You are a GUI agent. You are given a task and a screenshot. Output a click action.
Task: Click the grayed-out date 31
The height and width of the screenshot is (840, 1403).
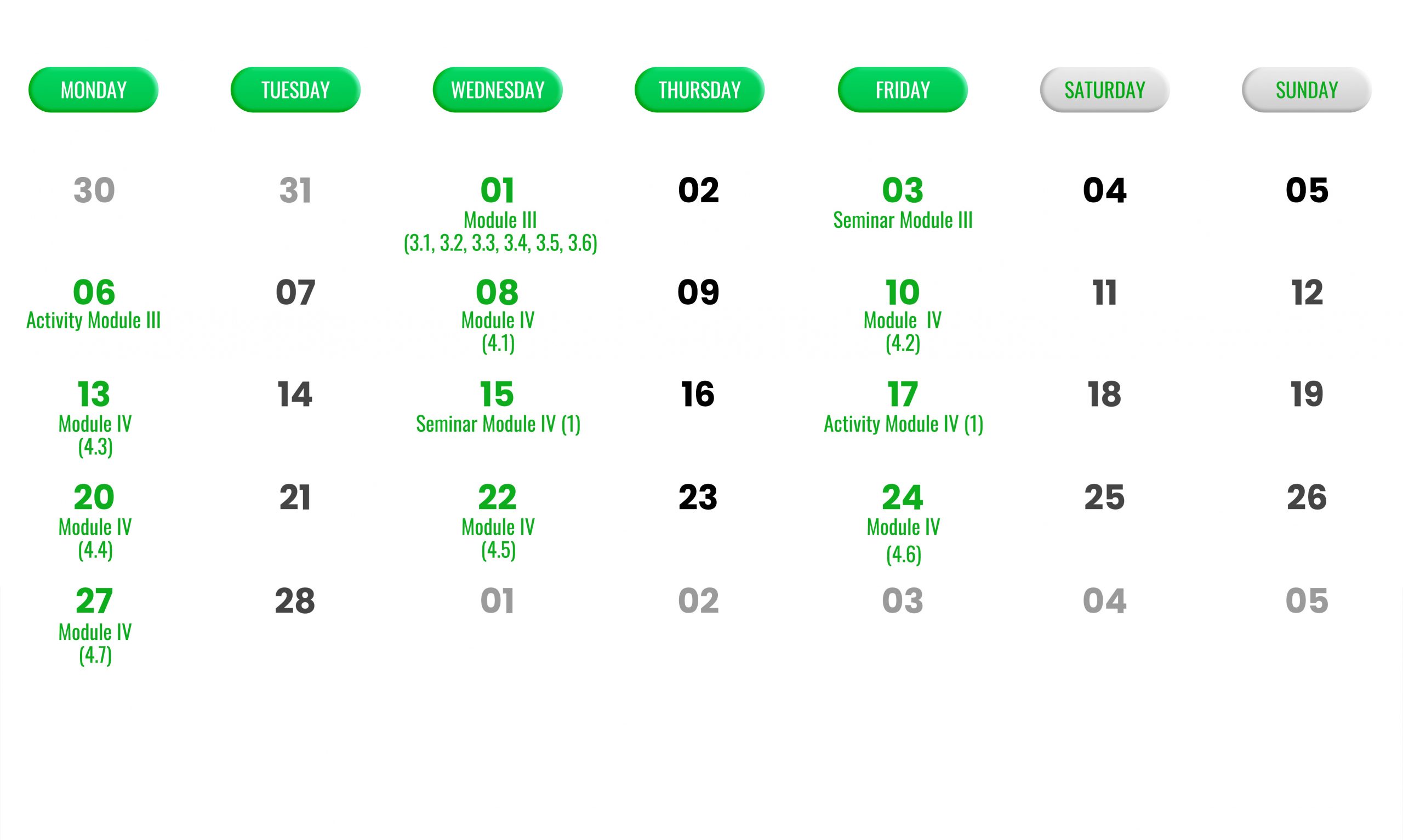(295, 190)
